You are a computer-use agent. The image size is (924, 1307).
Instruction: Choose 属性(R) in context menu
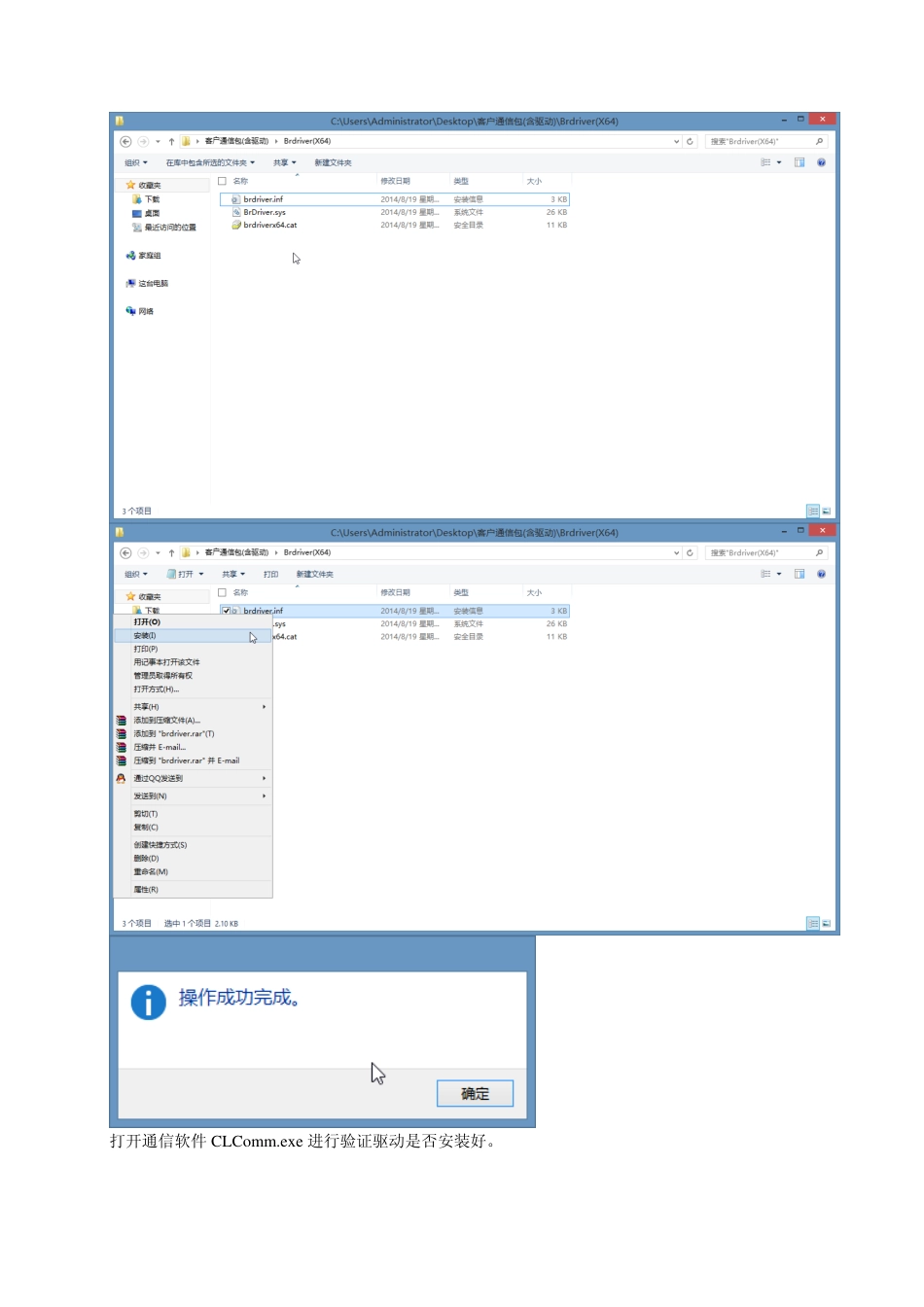pos(193,890)
